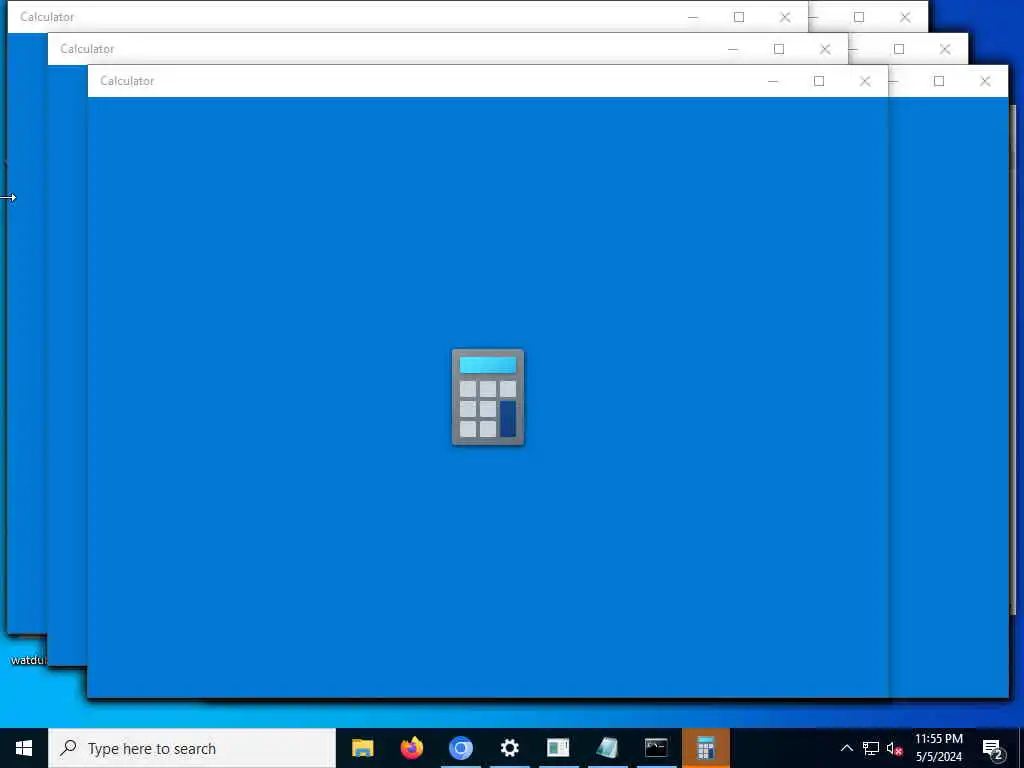Open File Explorer from the taskbar

pos(362,748)
